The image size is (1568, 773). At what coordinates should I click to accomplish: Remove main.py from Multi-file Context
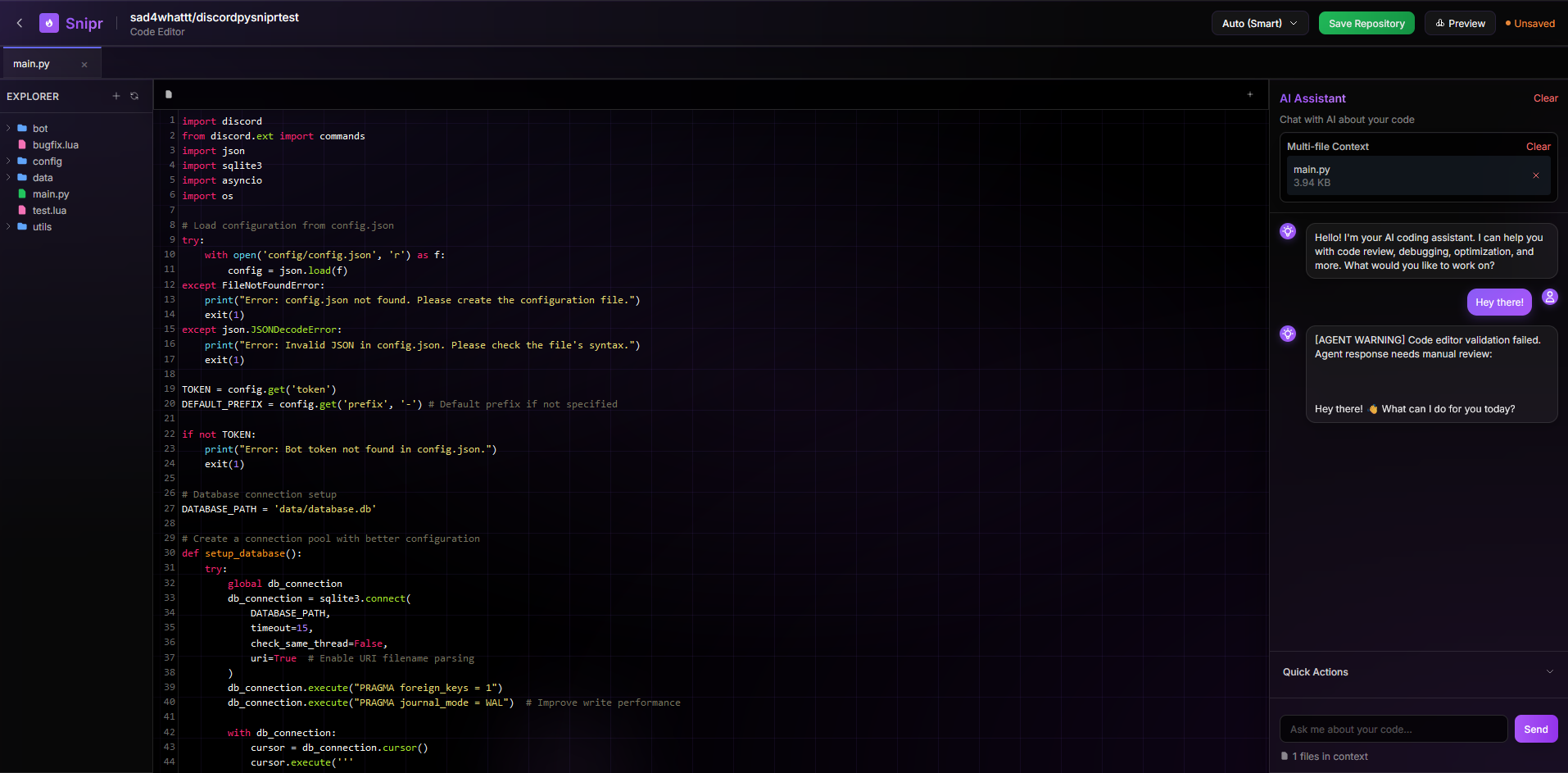click(x=1535, y=175)
